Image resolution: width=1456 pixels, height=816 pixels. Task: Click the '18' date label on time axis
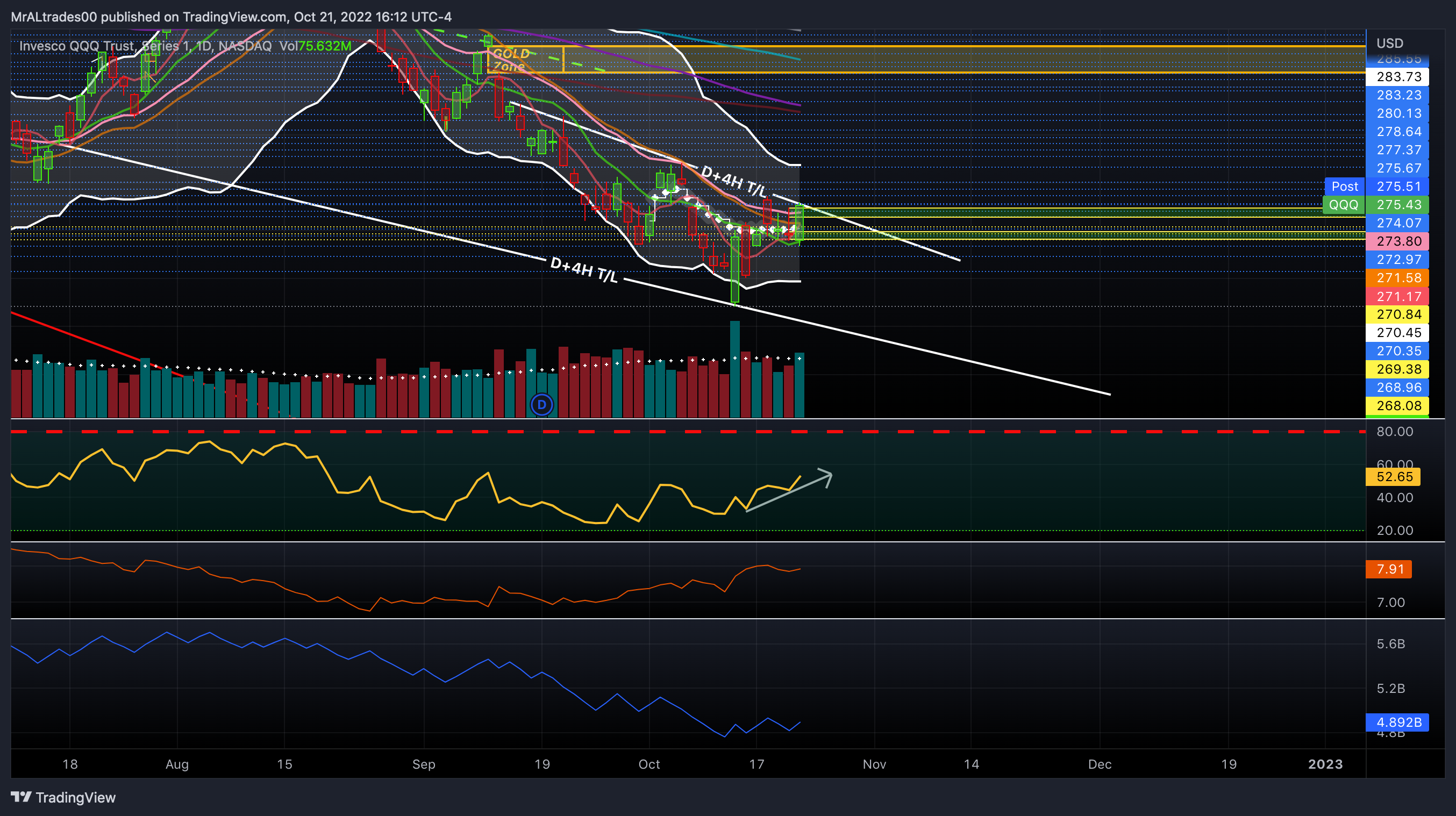click(69, 764)
